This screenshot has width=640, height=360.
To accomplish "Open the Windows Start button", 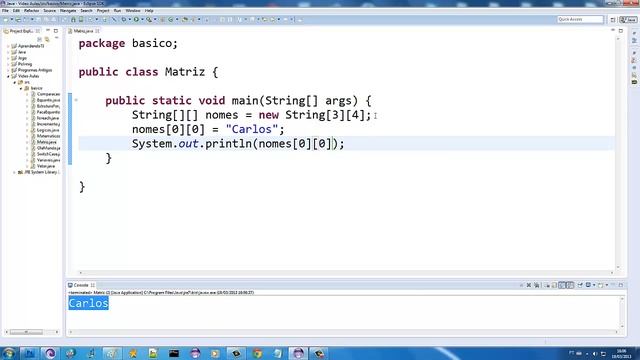I will (9, 353).
